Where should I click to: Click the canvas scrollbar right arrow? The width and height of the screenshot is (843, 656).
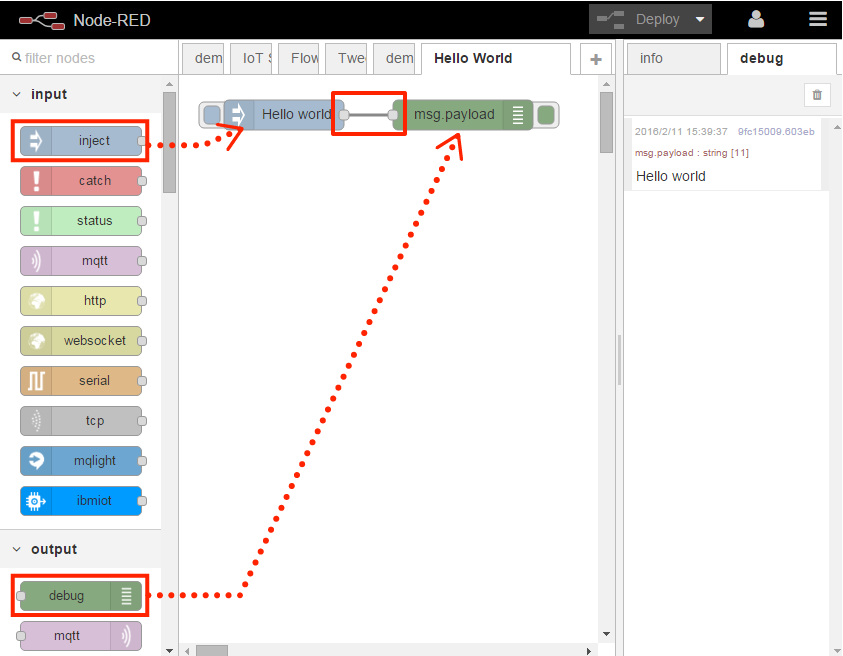click(589, 651)
